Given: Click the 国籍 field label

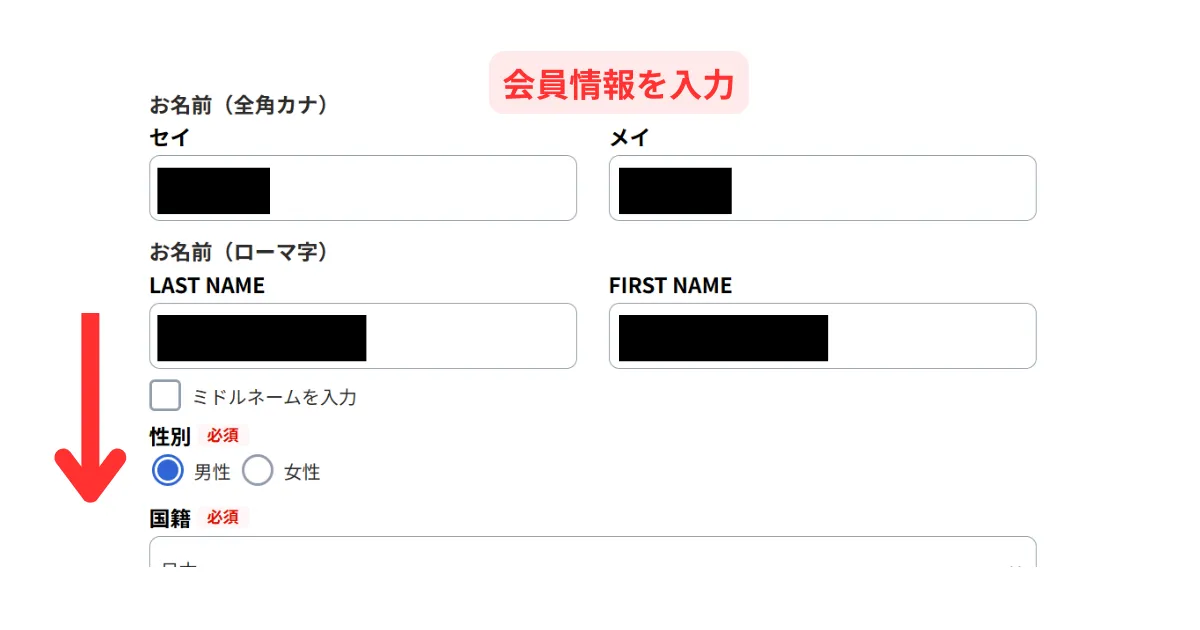Looking at the screenshot, I should pos(170,518).
